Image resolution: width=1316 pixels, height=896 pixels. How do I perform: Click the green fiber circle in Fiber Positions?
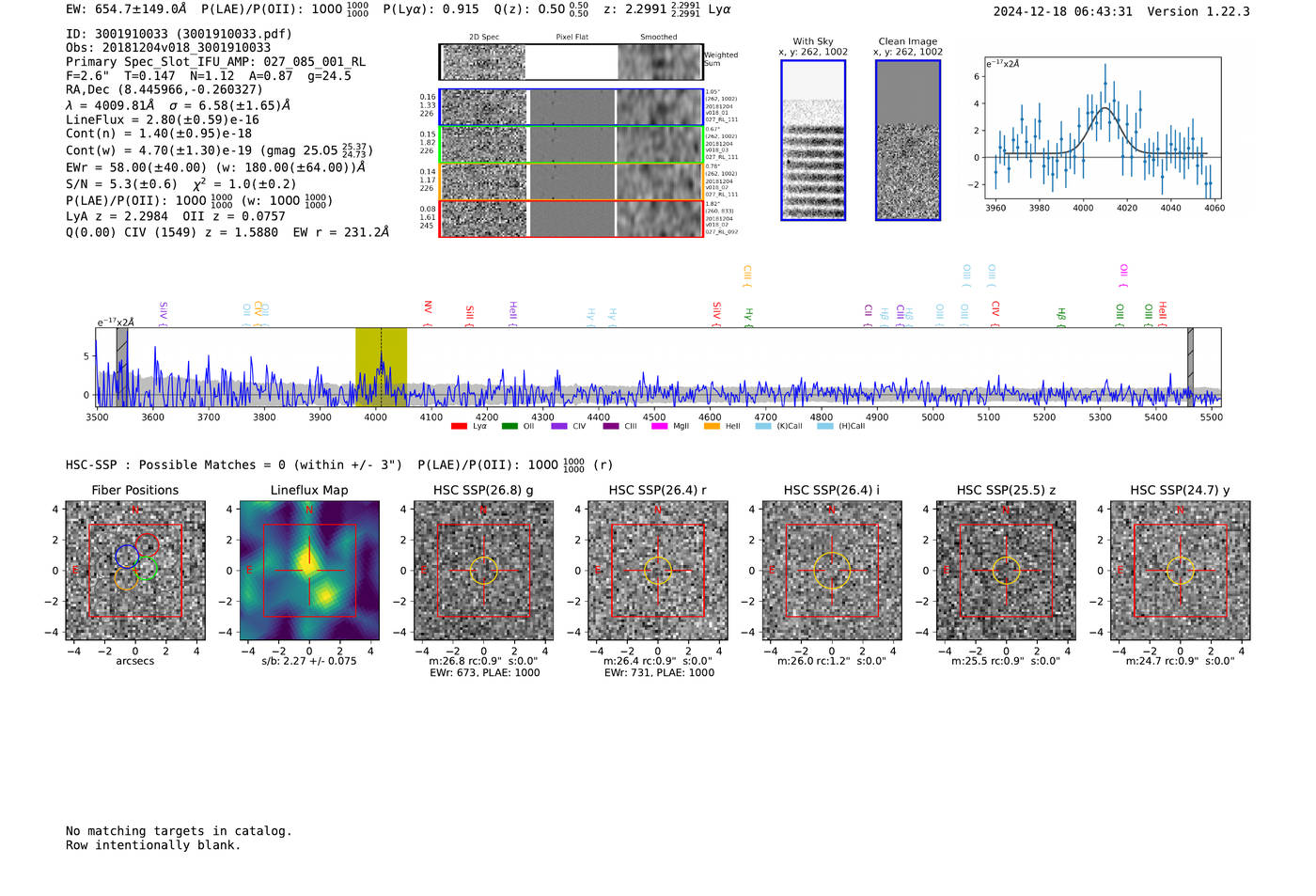[144, 568]
